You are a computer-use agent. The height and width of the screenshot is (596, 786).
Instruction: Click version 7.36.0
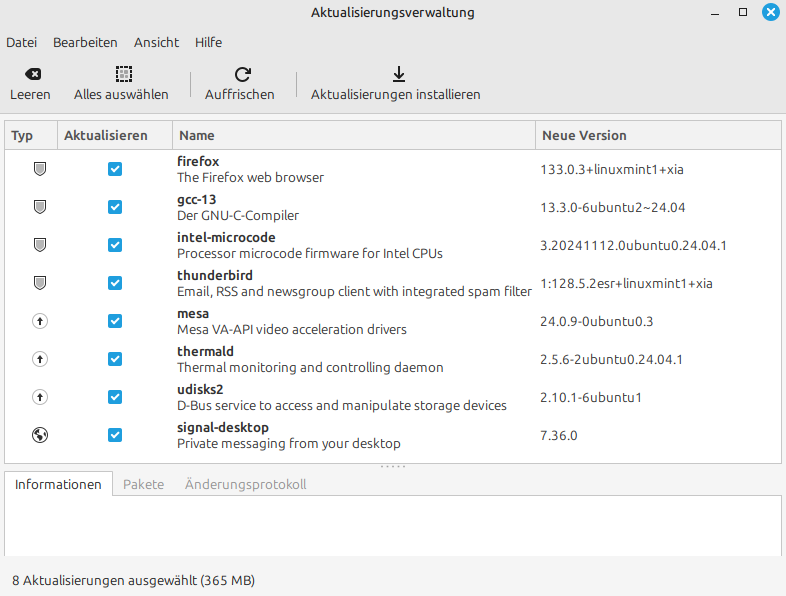[x=559, y=436]
